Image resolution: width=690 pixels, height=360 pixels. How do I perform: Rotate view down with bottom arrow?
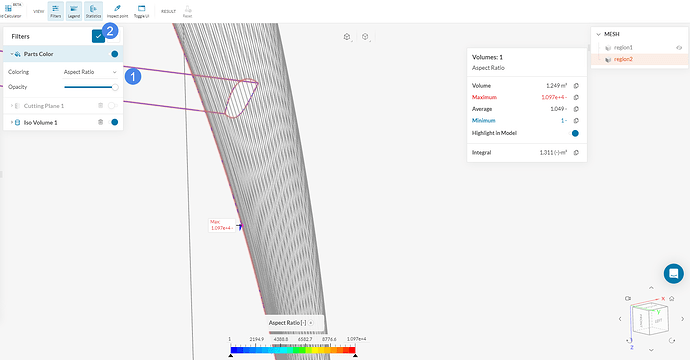[x=651, y=350]
